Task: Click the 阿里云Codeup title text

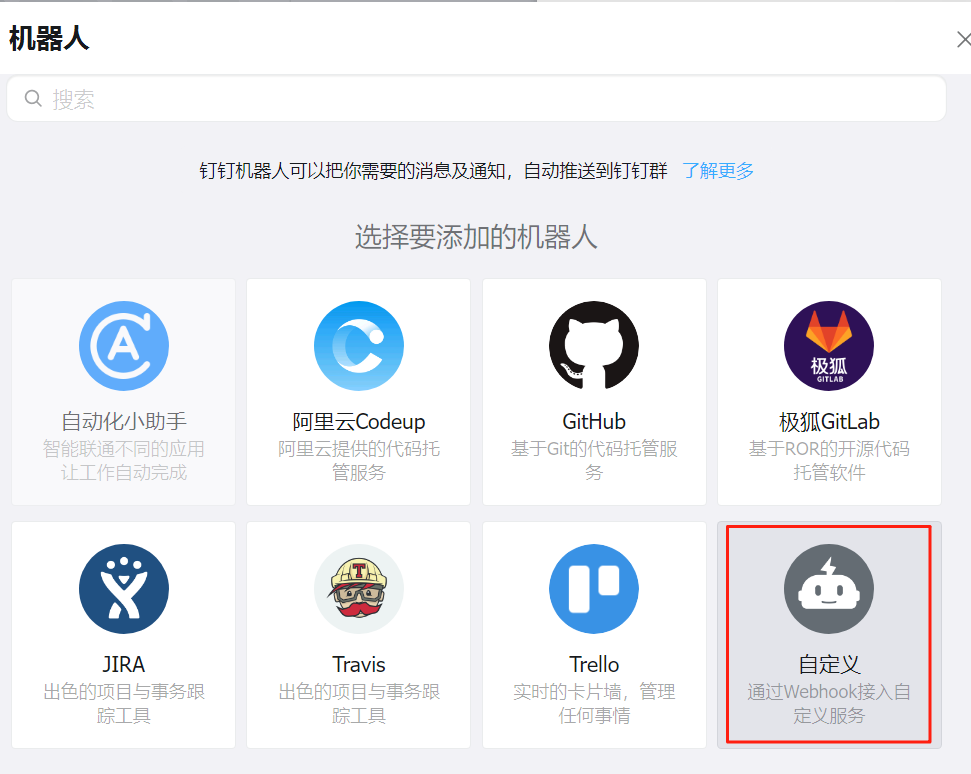Action: [359, 422]
